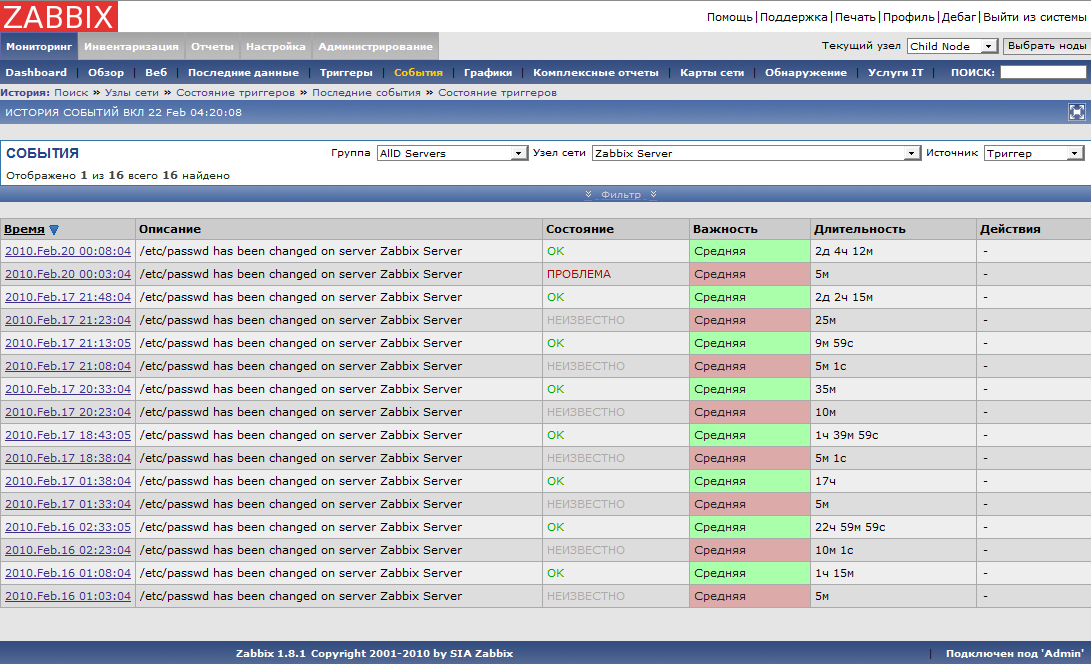Open event 2010.Feb.17 01:33:04
Screen dimensions: 1091x664
[x=67, y=504]
